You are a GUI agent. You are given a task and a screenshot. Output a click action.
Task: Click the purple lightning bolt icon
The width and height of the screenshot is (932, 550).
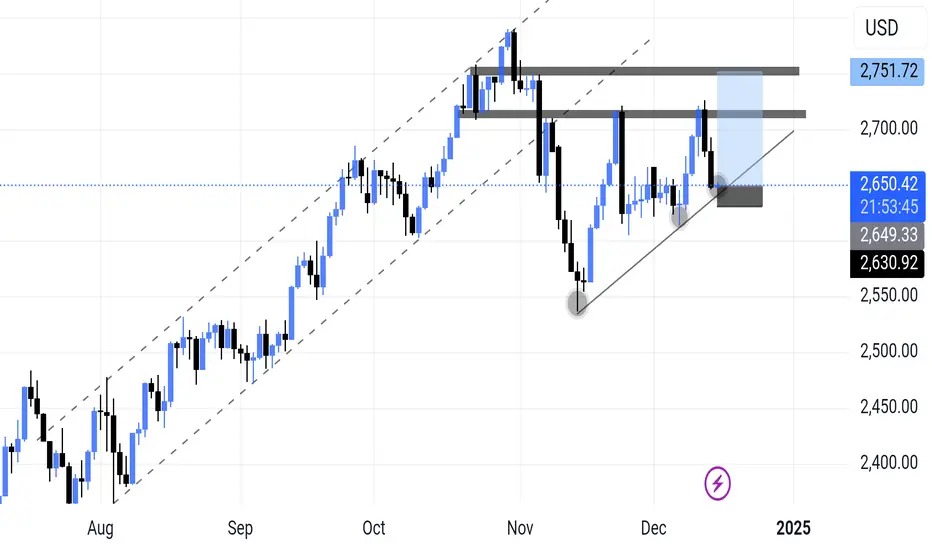tap(717, 483)
